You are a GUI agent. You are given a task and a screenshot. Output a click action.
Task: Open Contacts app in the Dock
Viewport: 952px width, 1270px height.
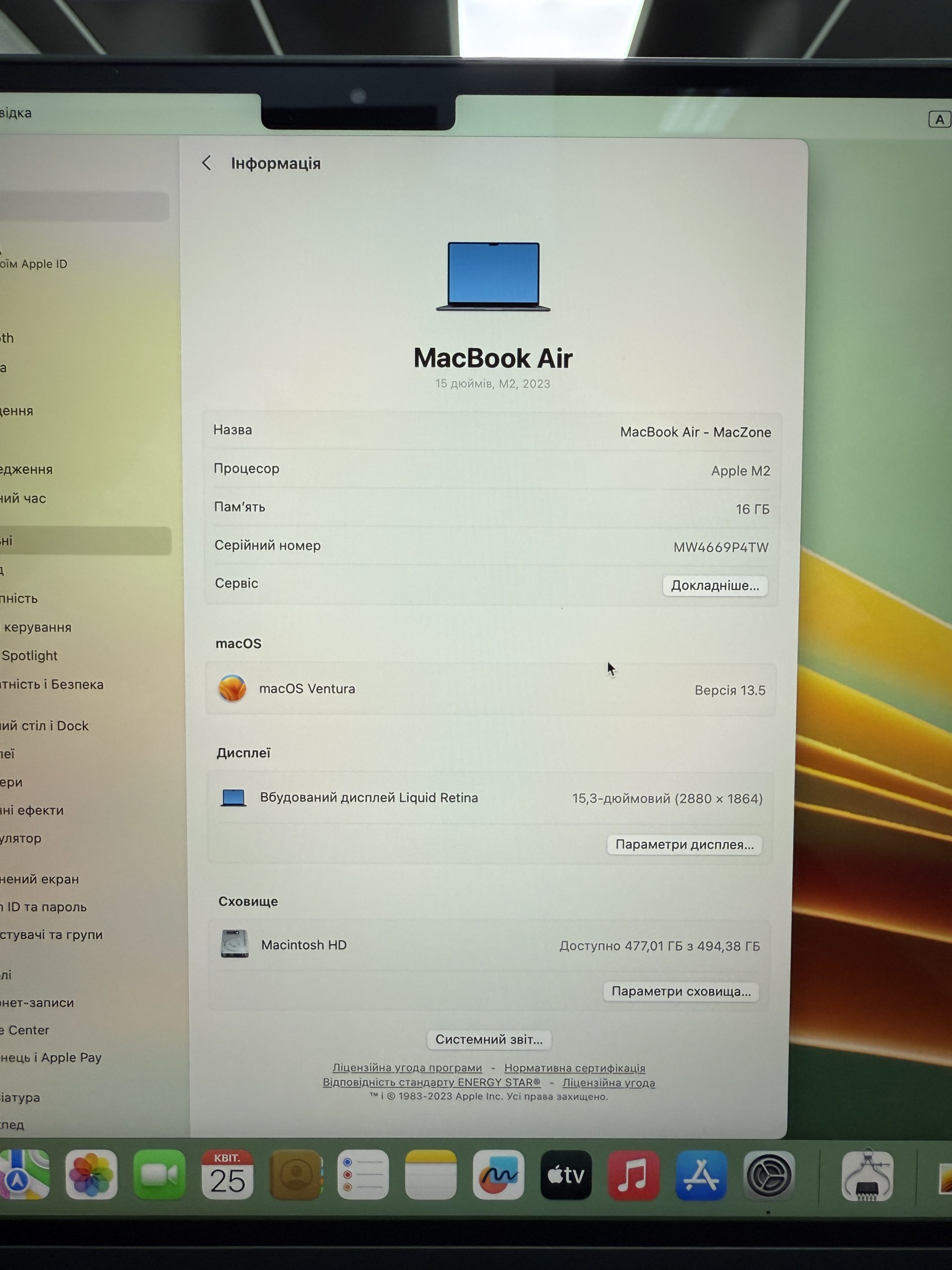[x=296, y=1175]
